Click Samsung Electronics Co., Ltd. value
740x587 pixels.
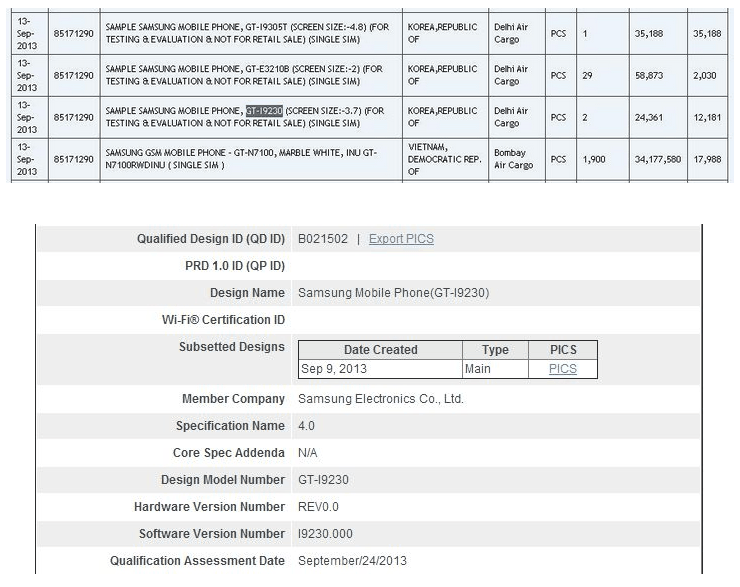point(381,399)
